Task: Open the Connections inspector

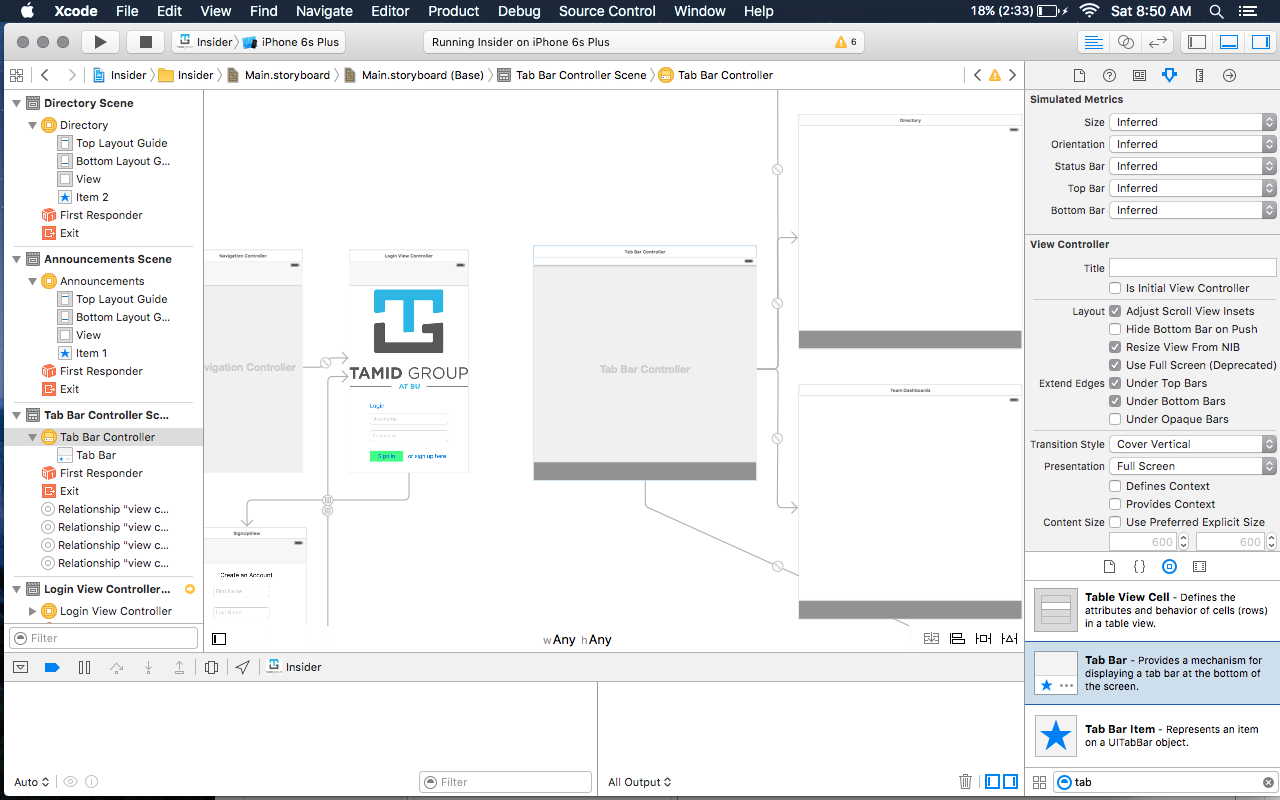Action: [x=1229, y=75]
